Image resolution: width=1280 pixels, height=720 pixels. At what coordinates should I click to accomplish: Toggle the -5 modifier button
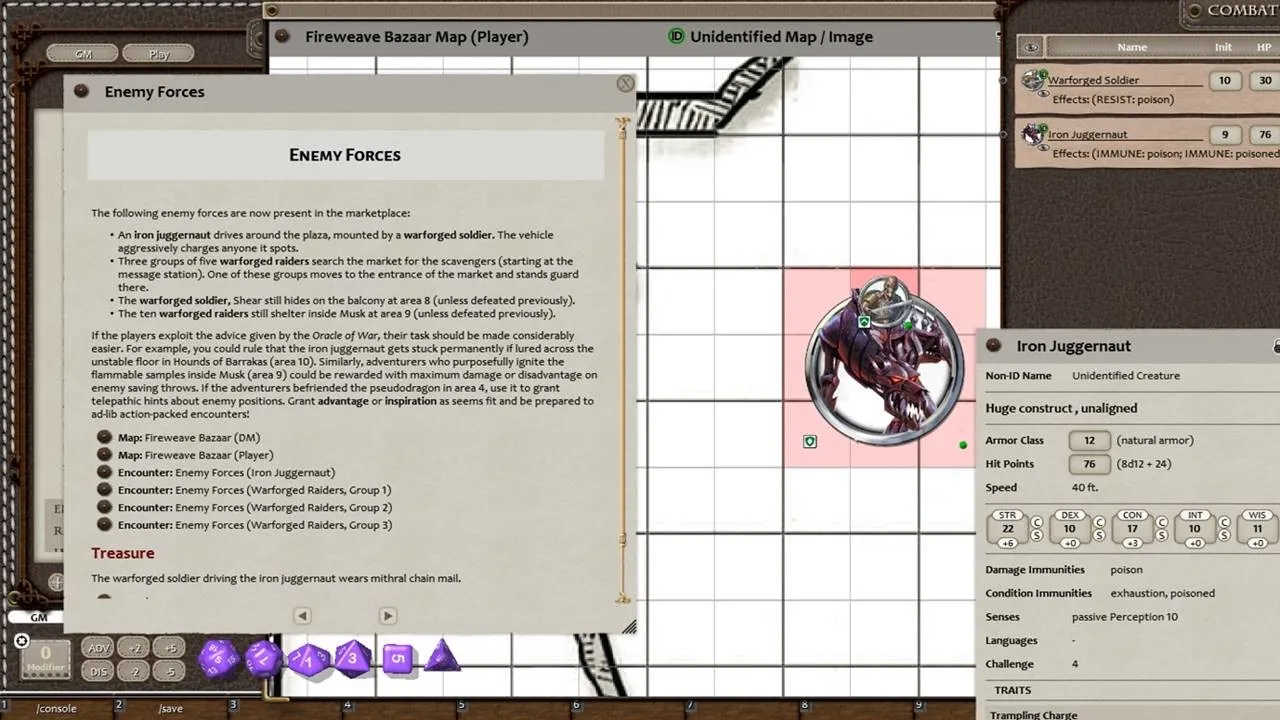pyautogui.click(x=170, y=672)
